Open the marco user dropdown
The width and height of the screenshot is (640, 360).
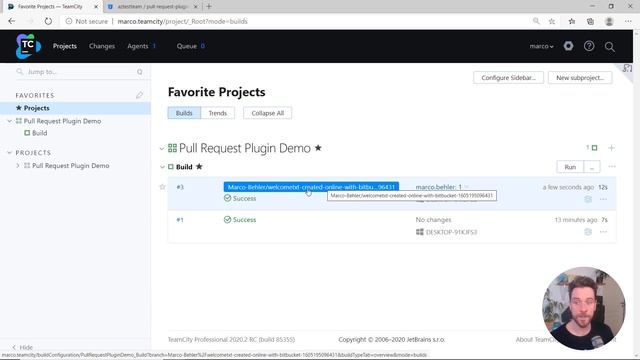(542, 46)
